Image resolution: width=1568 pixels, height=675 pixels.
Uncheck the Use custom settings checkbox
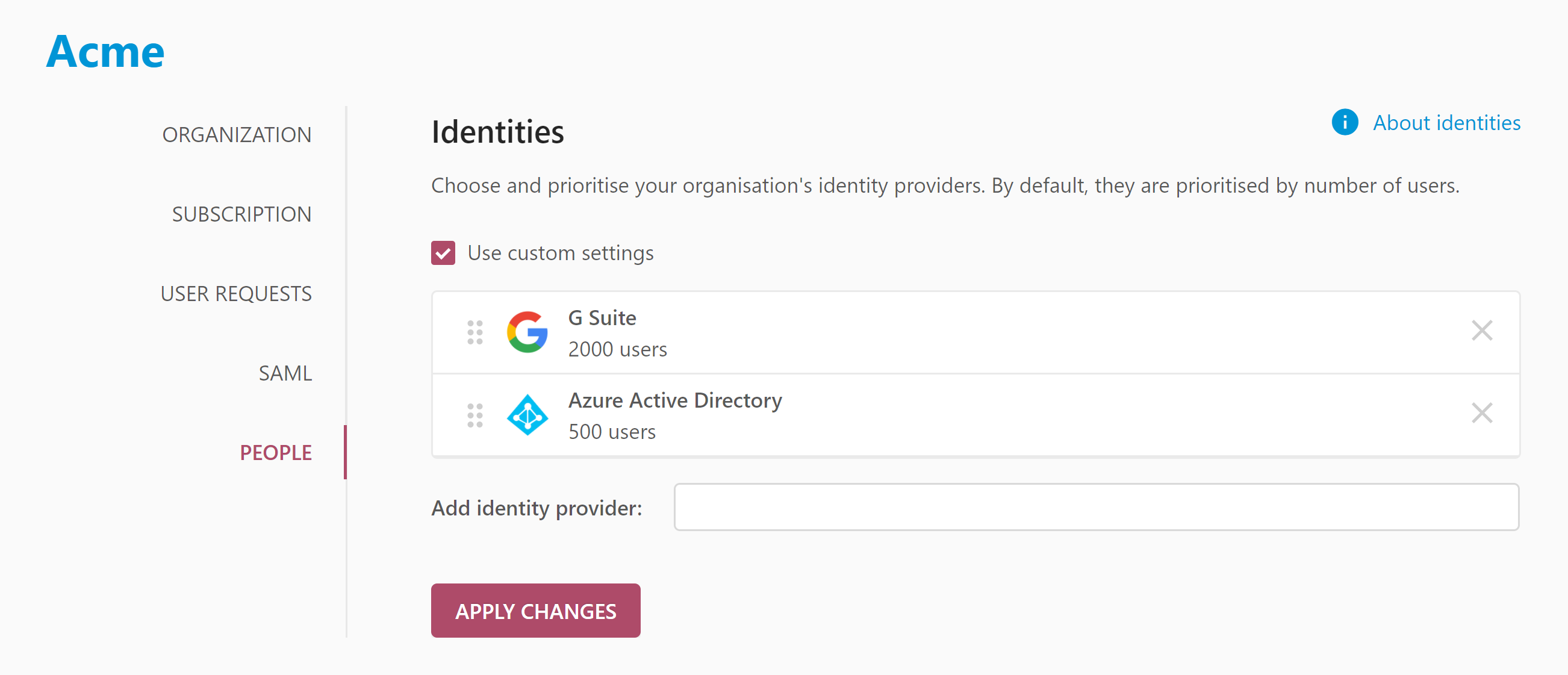(x=443, y=252)
